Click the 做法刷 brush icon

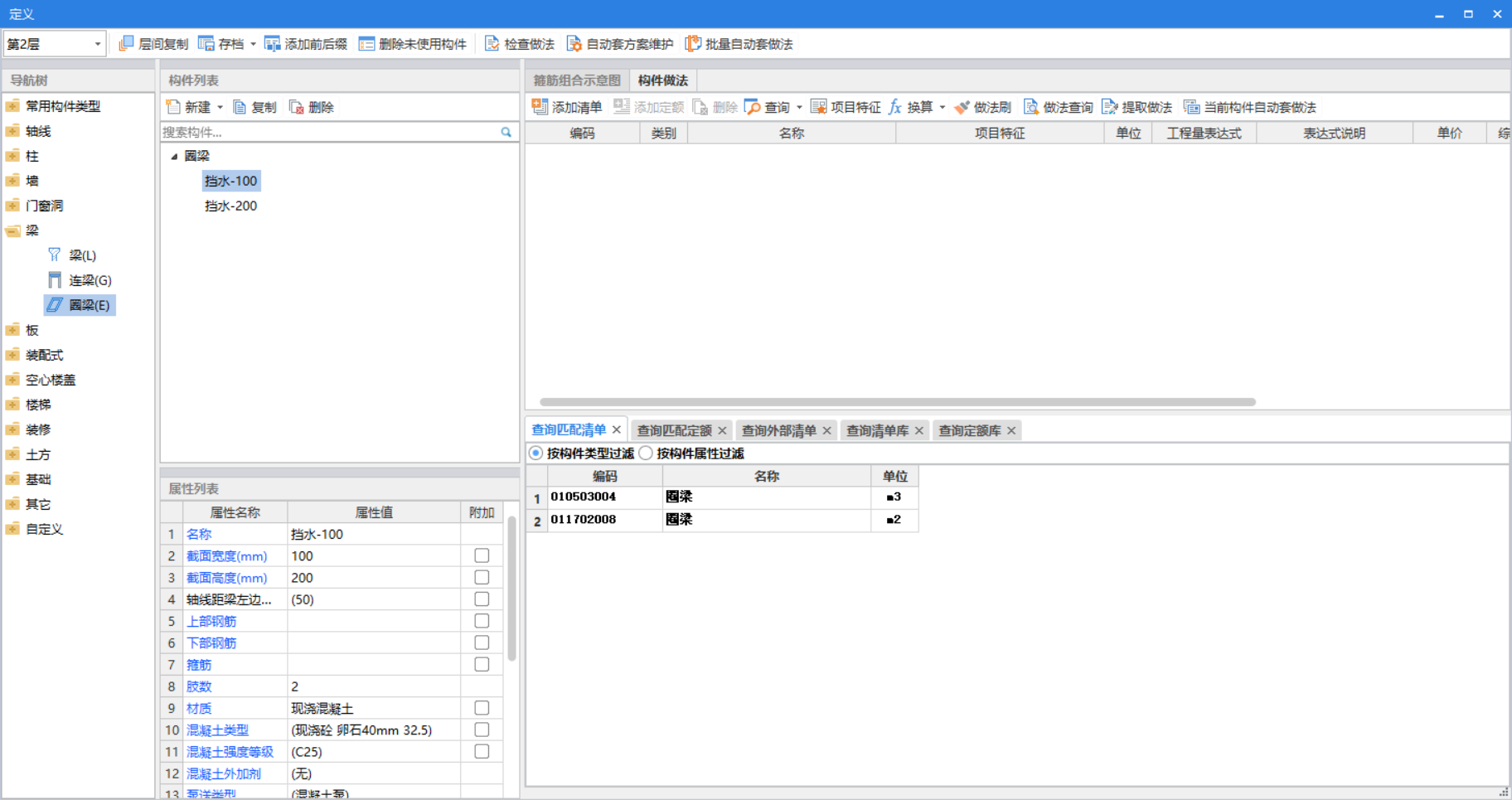[x=962, y=107]
